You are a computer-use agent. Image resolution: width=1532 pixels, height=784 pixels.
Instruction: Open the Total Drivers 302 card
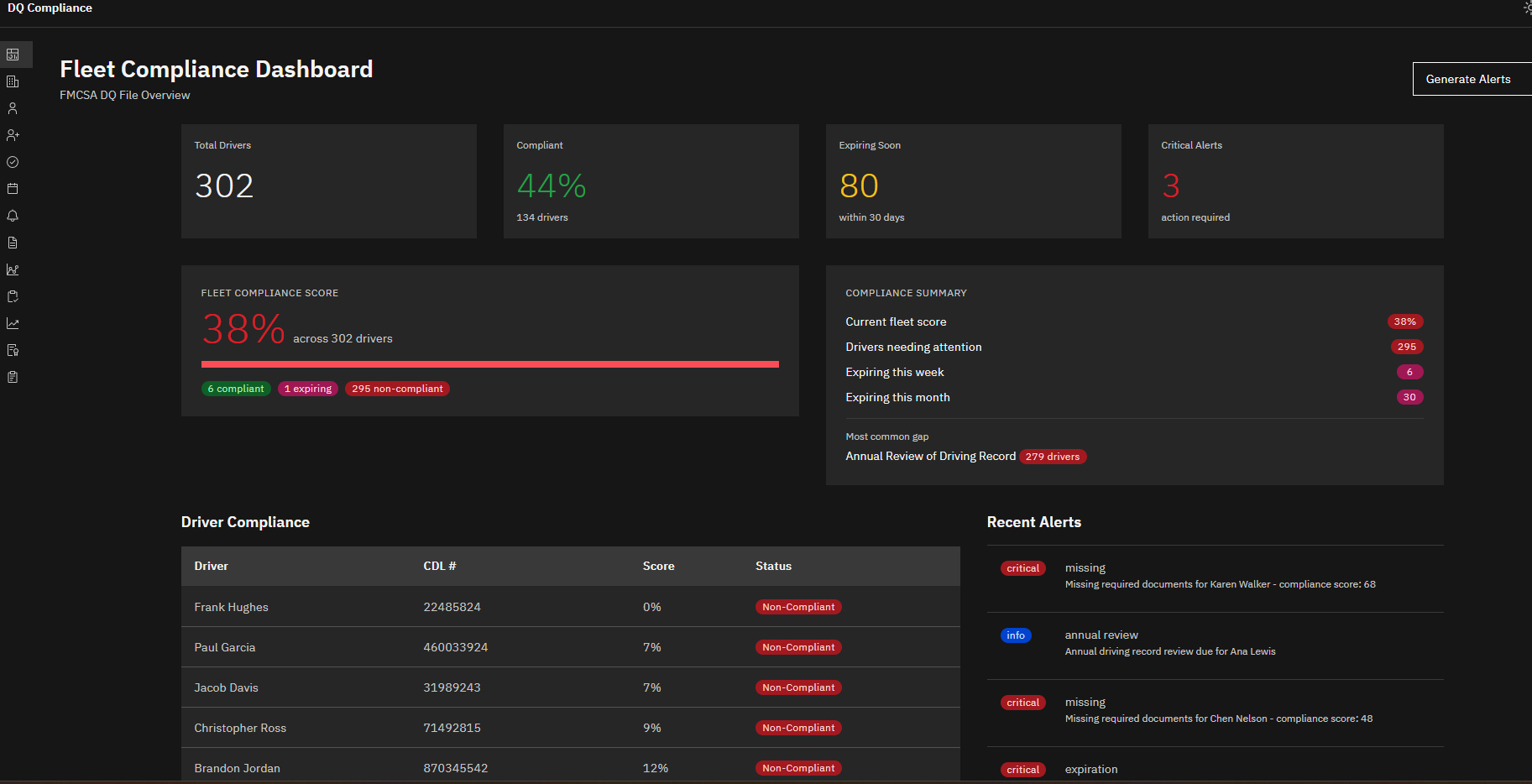[329, 181]
